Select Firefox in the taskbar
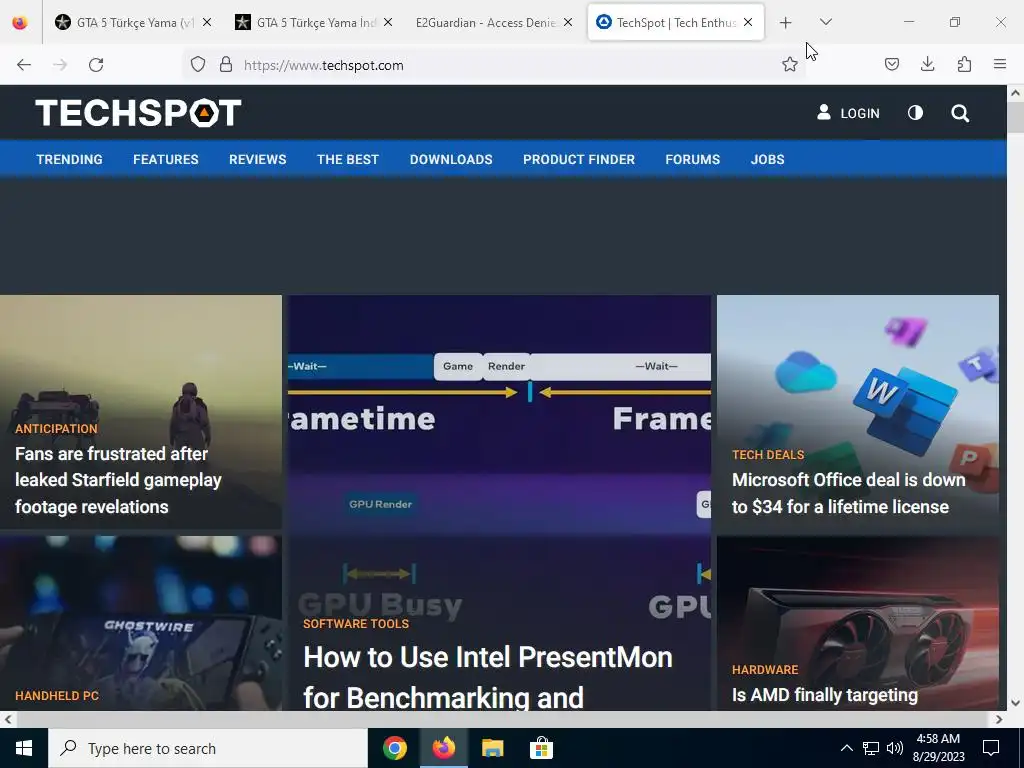Image resolution: width=1024 pixels, height=768 pixels. coord(443,748)
